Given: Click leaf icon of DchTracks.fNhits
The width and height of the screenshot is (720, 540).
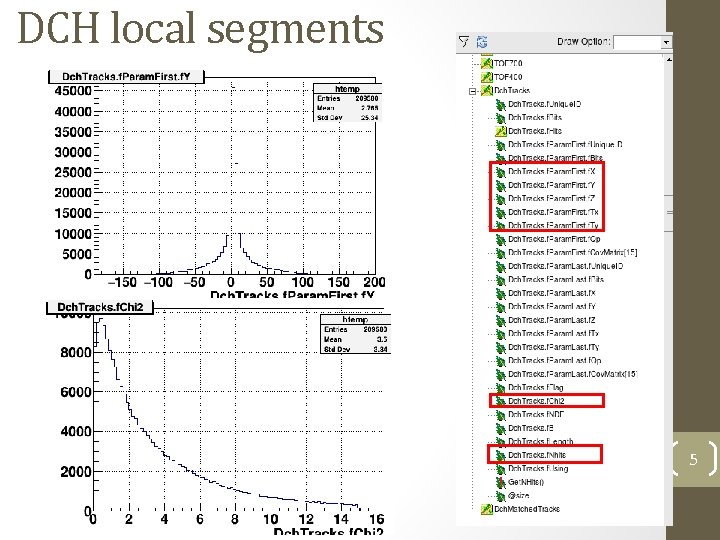Looking at the screenshot, I should [501, 456].
